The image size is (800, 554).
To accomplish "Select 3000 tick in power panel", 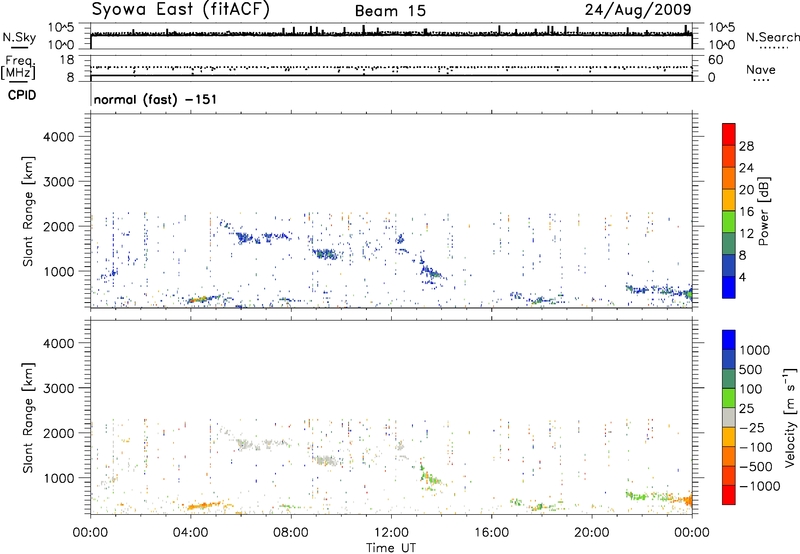I will pyautogui.click(x=58, y=182).
